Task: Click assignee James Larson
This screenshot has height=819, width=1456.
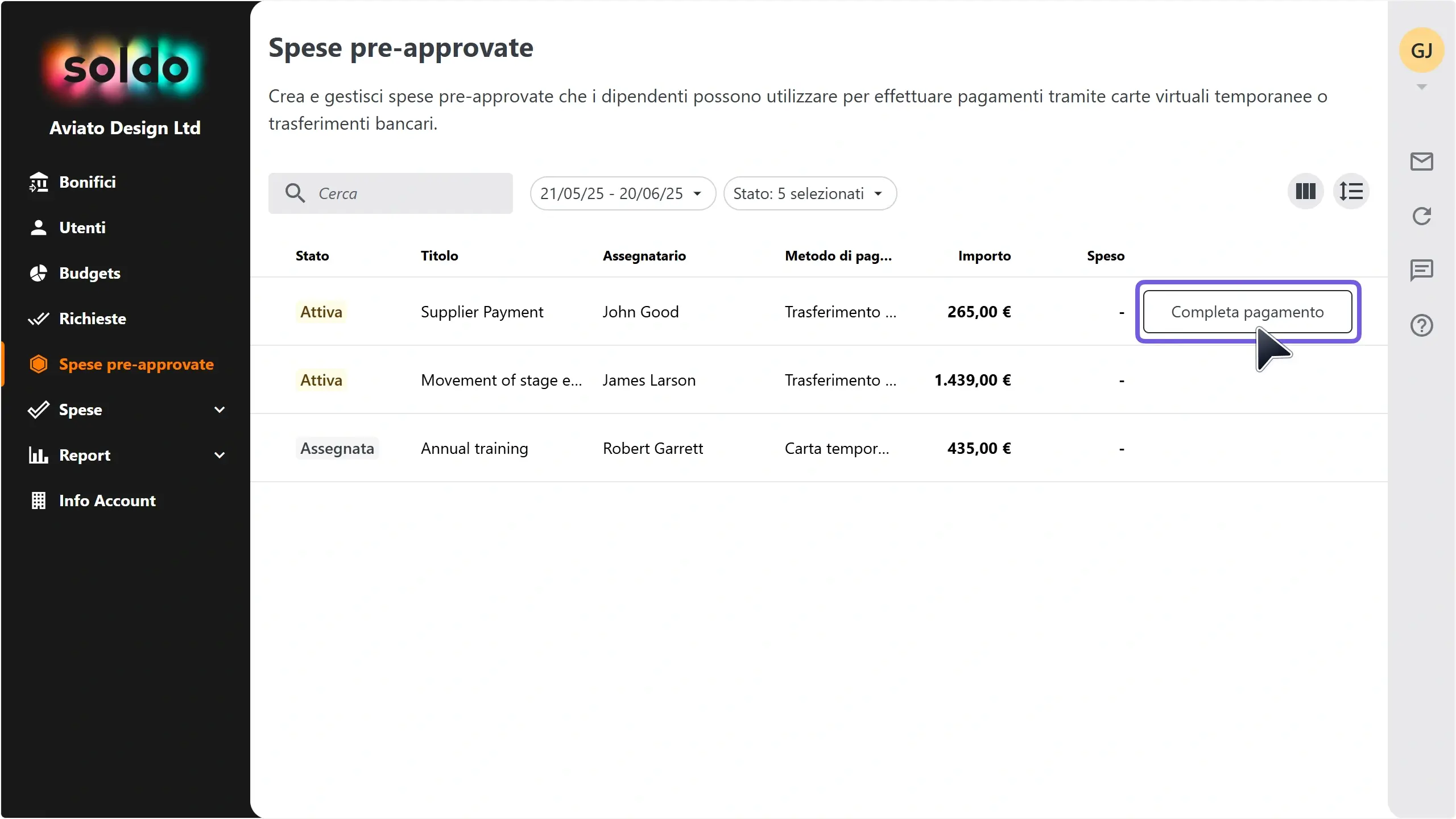Action: point(650,380)
